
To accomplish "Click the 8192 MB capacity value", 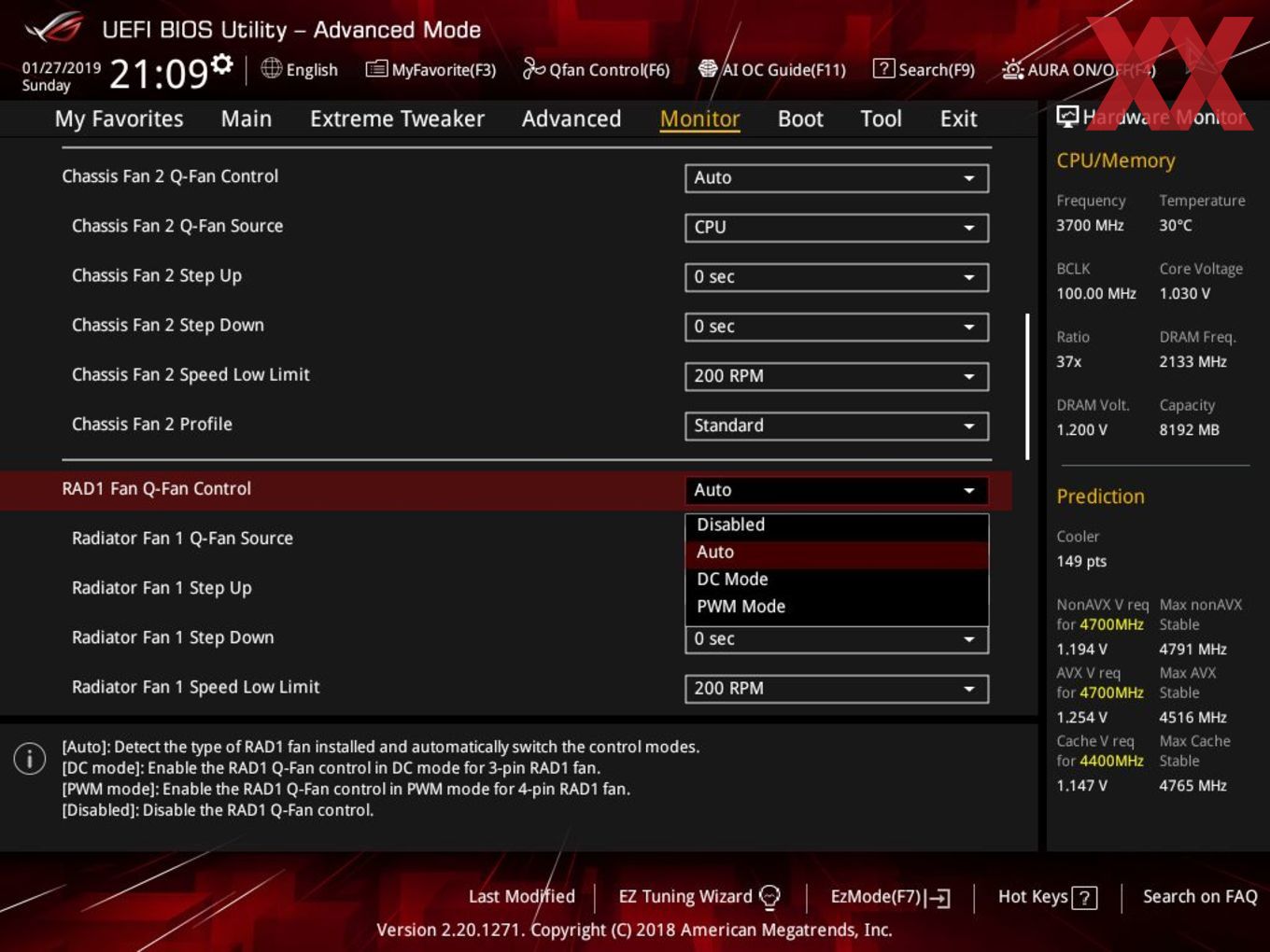I will 1189,429.
